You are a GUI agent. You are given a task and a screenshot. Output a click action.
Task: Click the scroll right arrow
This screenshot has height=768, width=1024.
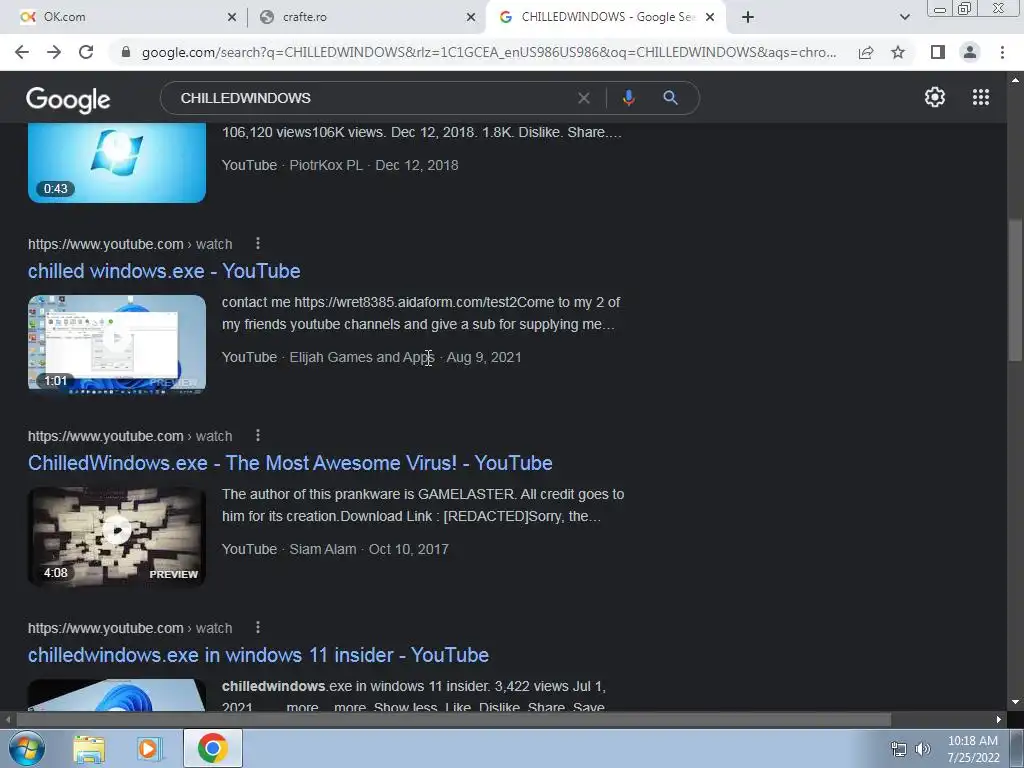tap(999, 720)
